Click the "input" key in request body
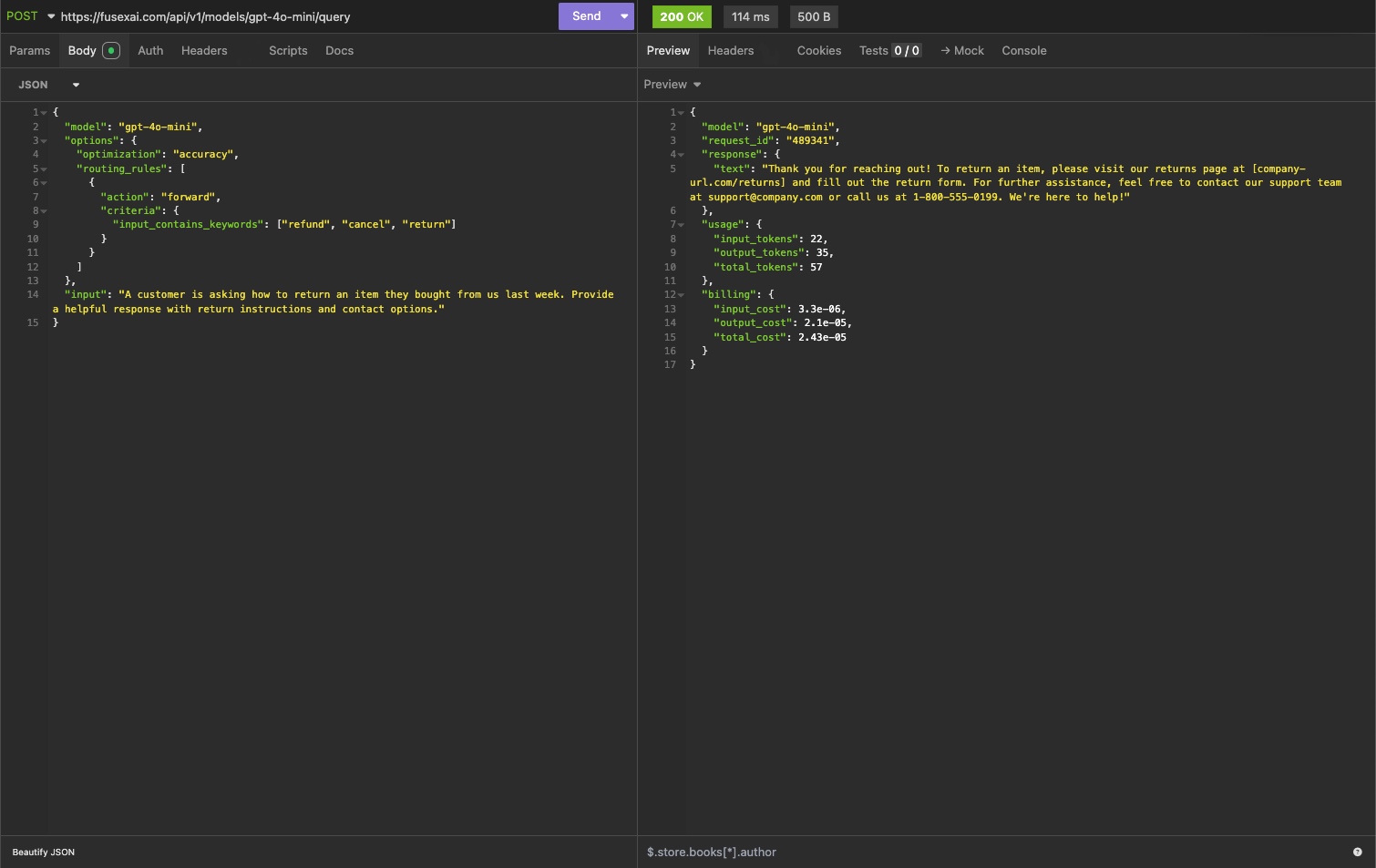 pos(86,294)
